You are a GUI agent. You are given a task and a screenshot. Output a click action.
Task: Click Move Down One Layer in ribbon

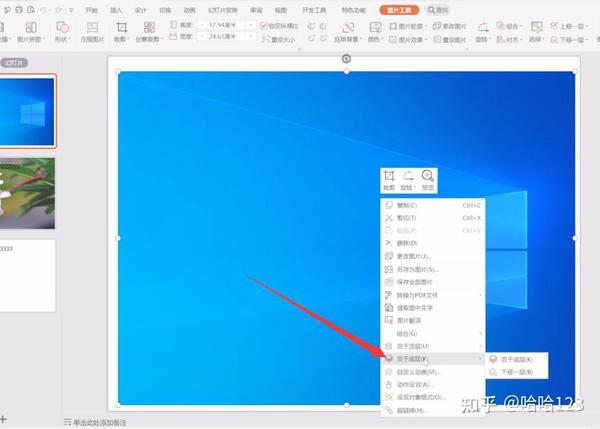[x=569, y=39]
